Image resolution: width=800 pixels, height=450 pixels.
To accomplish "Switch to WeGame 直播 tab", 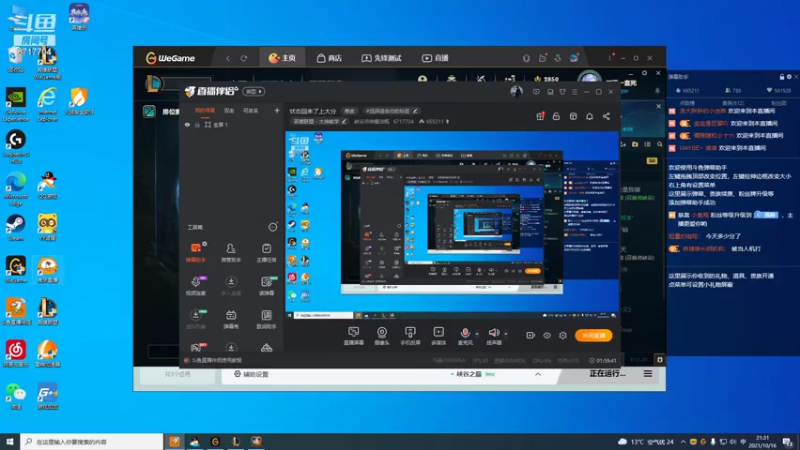I will click(435, 58).
